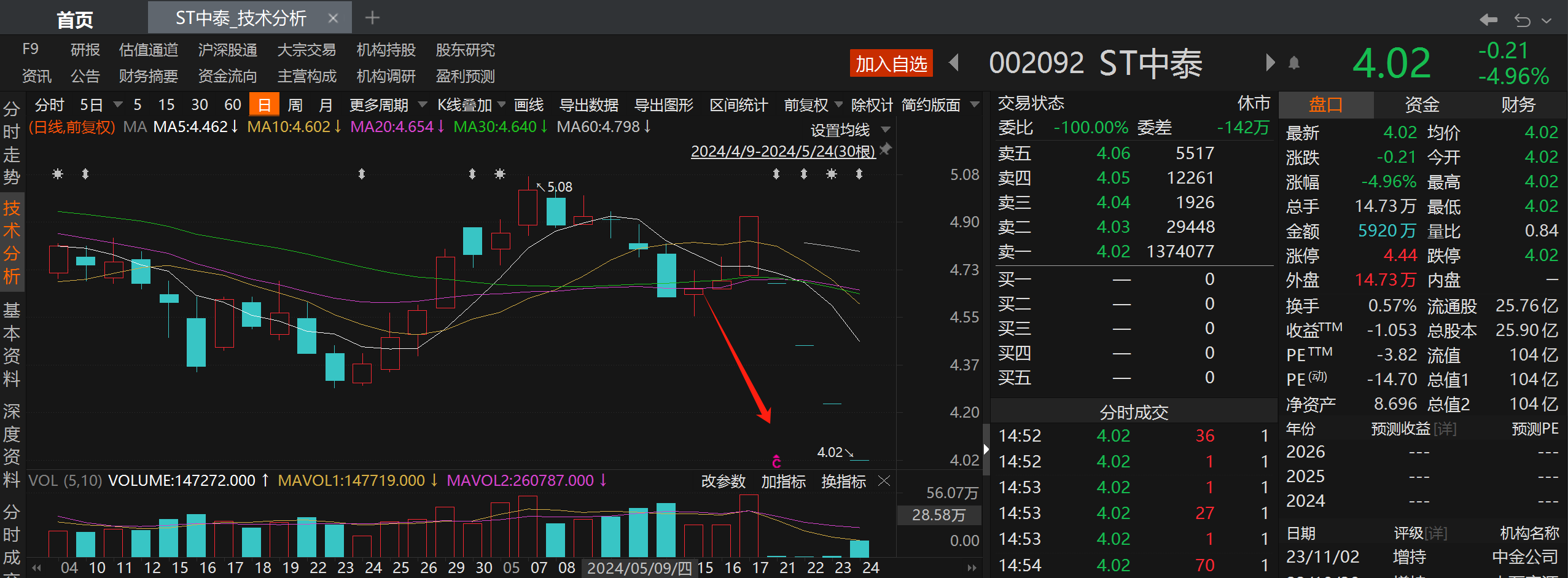Image resolution: width=1568 pixels, height=578 pixels.
Task: Switch to previous stock with left triangle
Action: (954, 63)
